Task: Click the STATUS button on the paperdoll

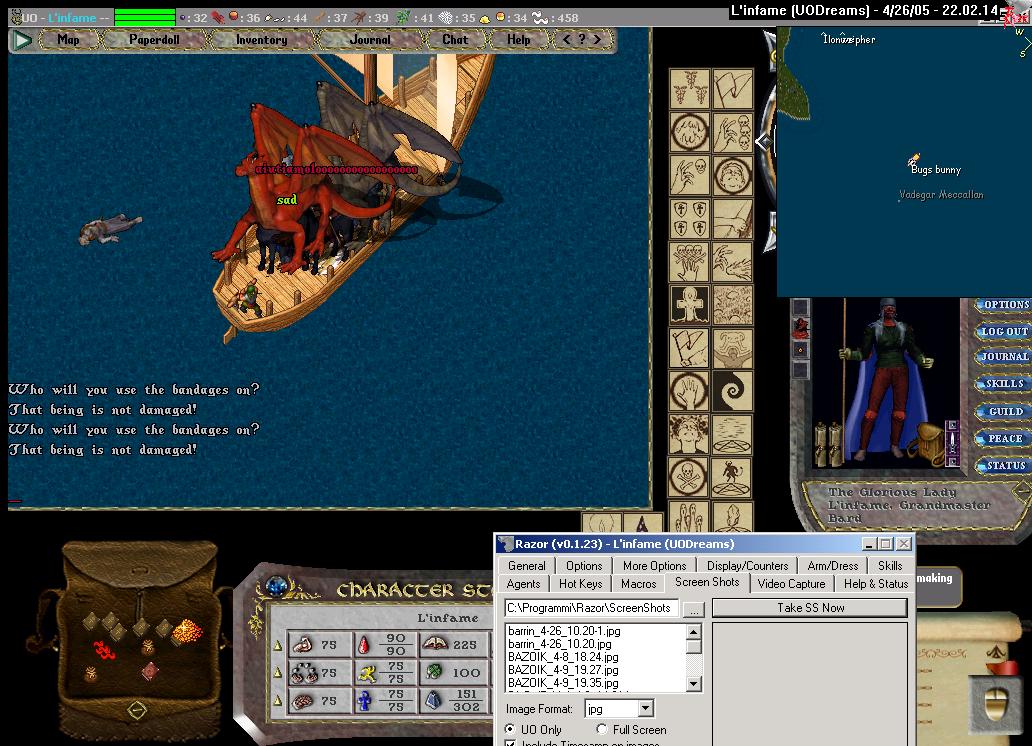Action: 1004,466
